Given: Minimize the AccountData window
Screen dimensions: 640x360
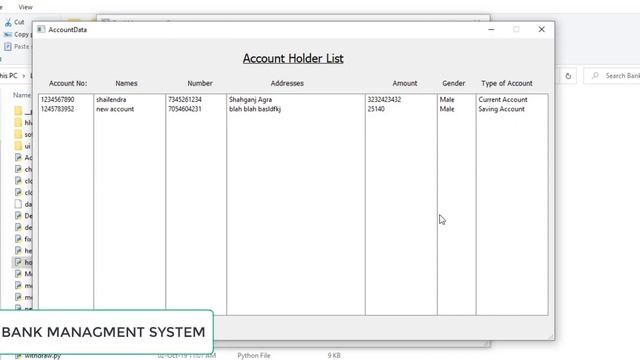Looking at the screenshot, I should [x=491, y=29].
